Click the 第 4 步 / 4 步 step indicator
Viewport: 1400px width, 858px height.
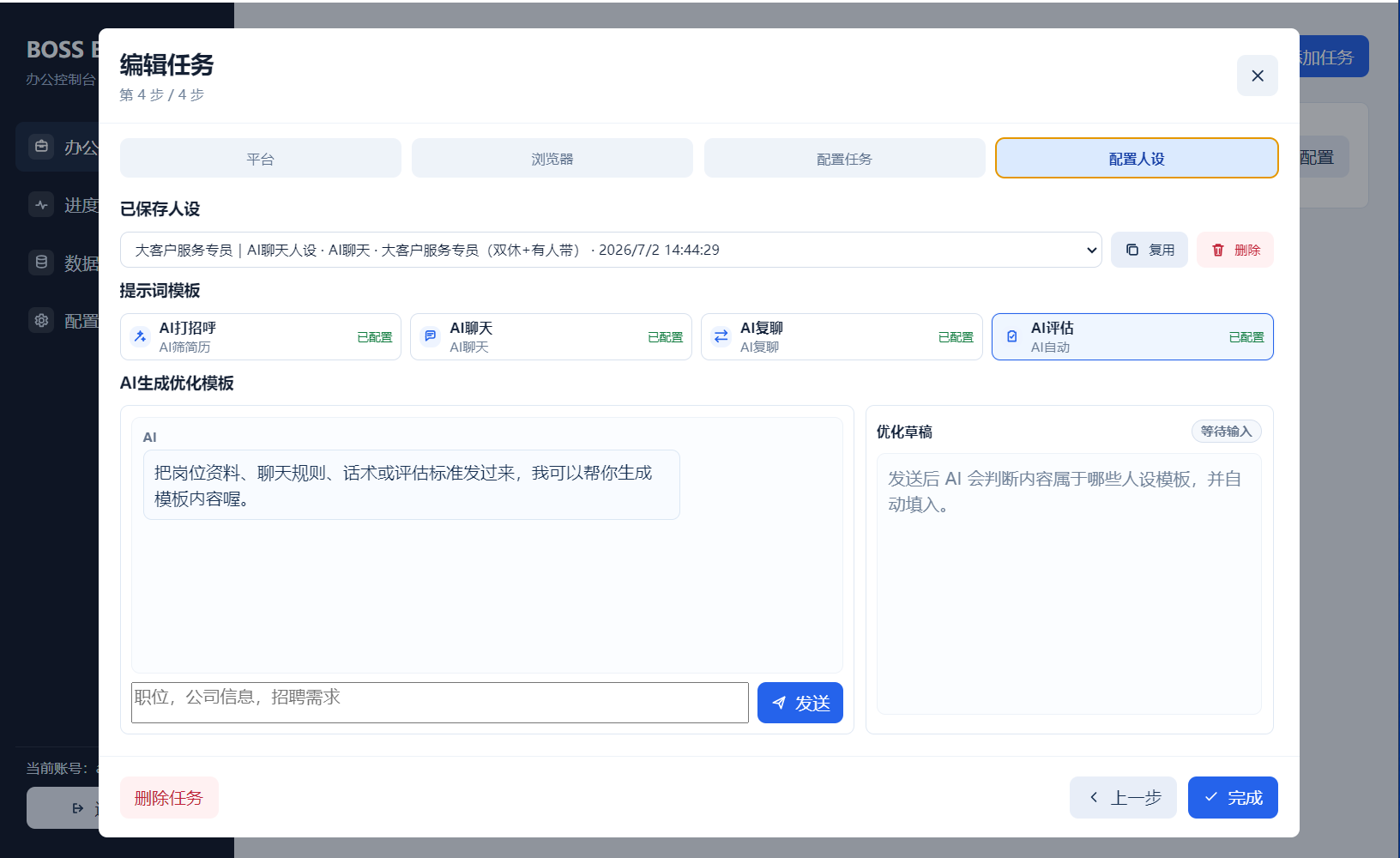[x=162, y=94]
